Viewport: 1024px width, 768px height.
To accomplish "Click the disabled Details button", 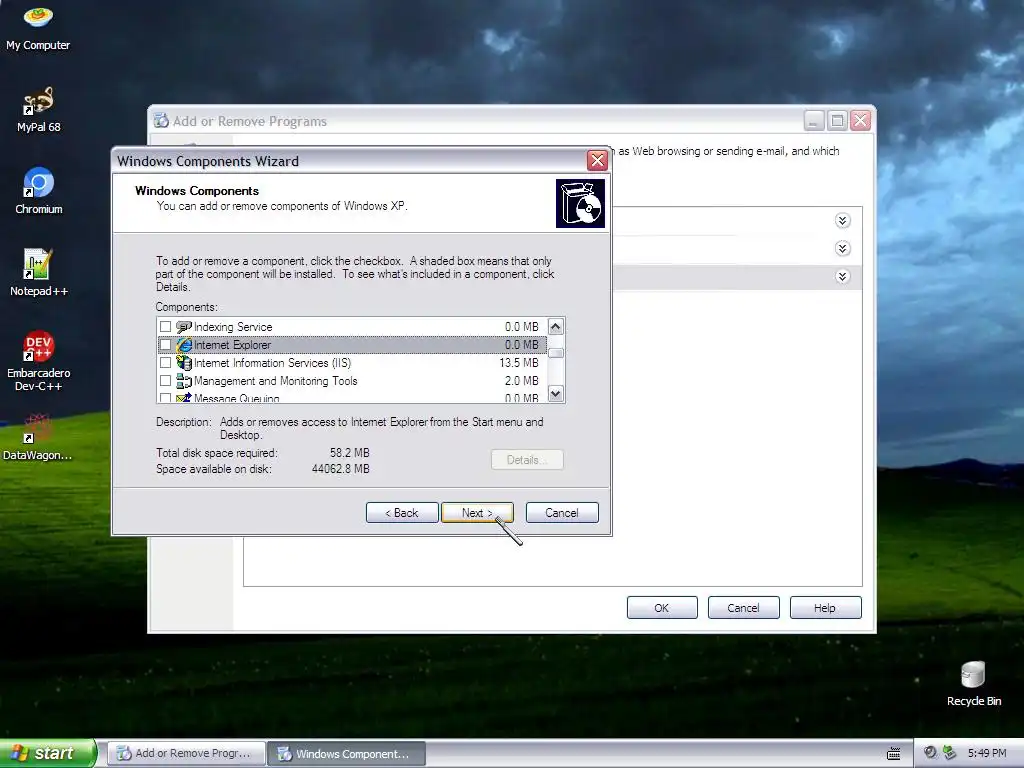I will pyautogui.click(x=527, y=460).
